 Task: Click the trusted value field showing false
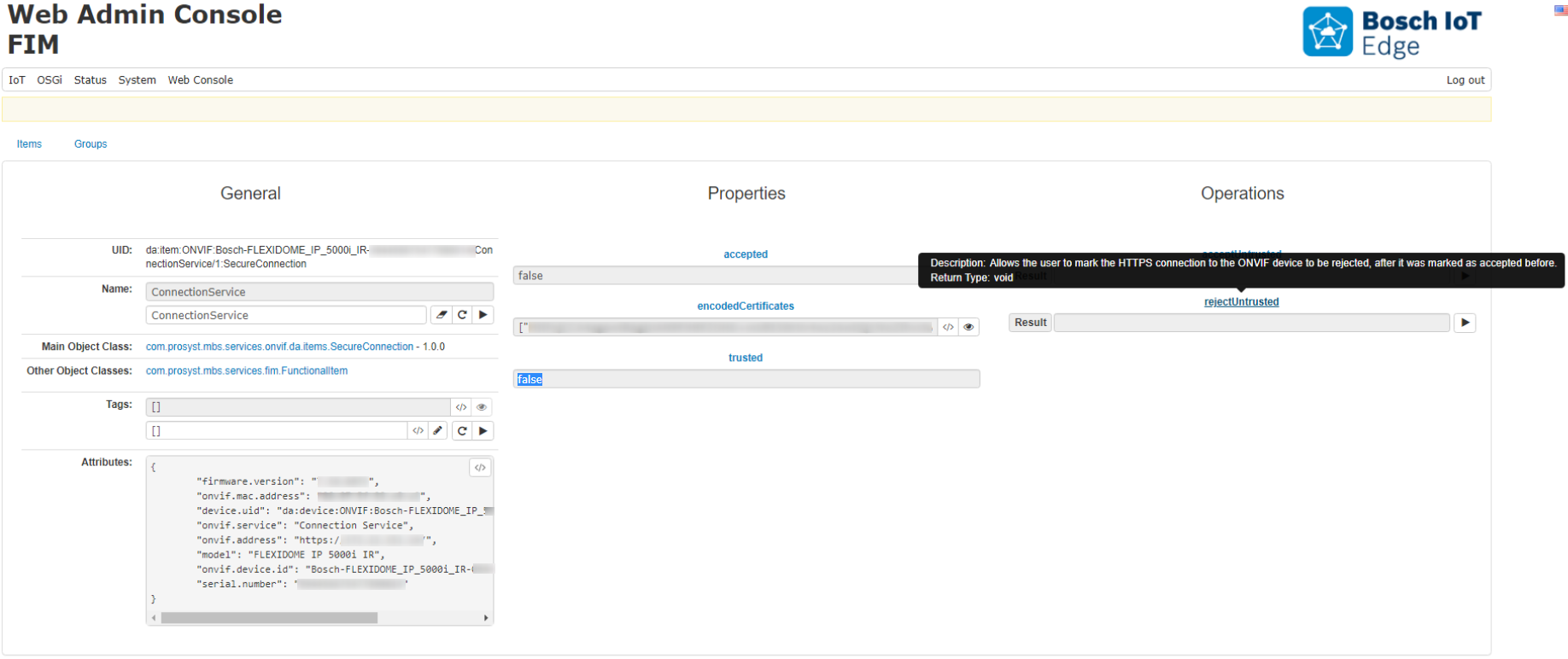(x=746, y=379)
